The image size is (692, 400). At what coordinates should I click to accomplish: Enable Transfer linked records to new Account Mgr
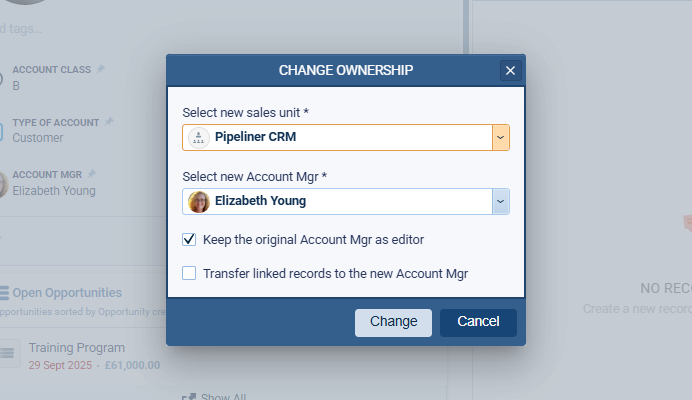(x=189, y=273)
